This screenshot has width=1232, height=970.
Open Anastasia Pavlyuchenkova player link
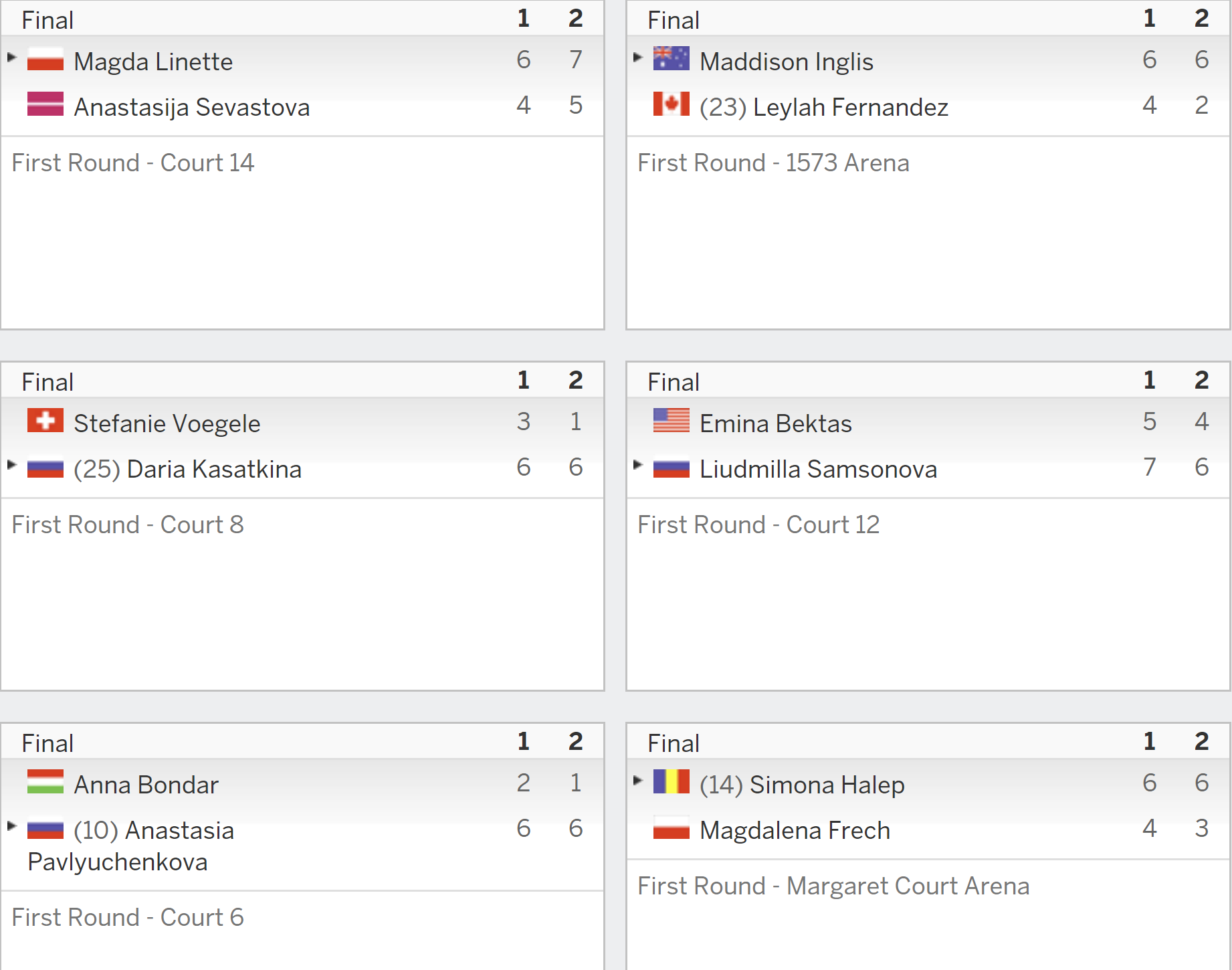point(131,846)
